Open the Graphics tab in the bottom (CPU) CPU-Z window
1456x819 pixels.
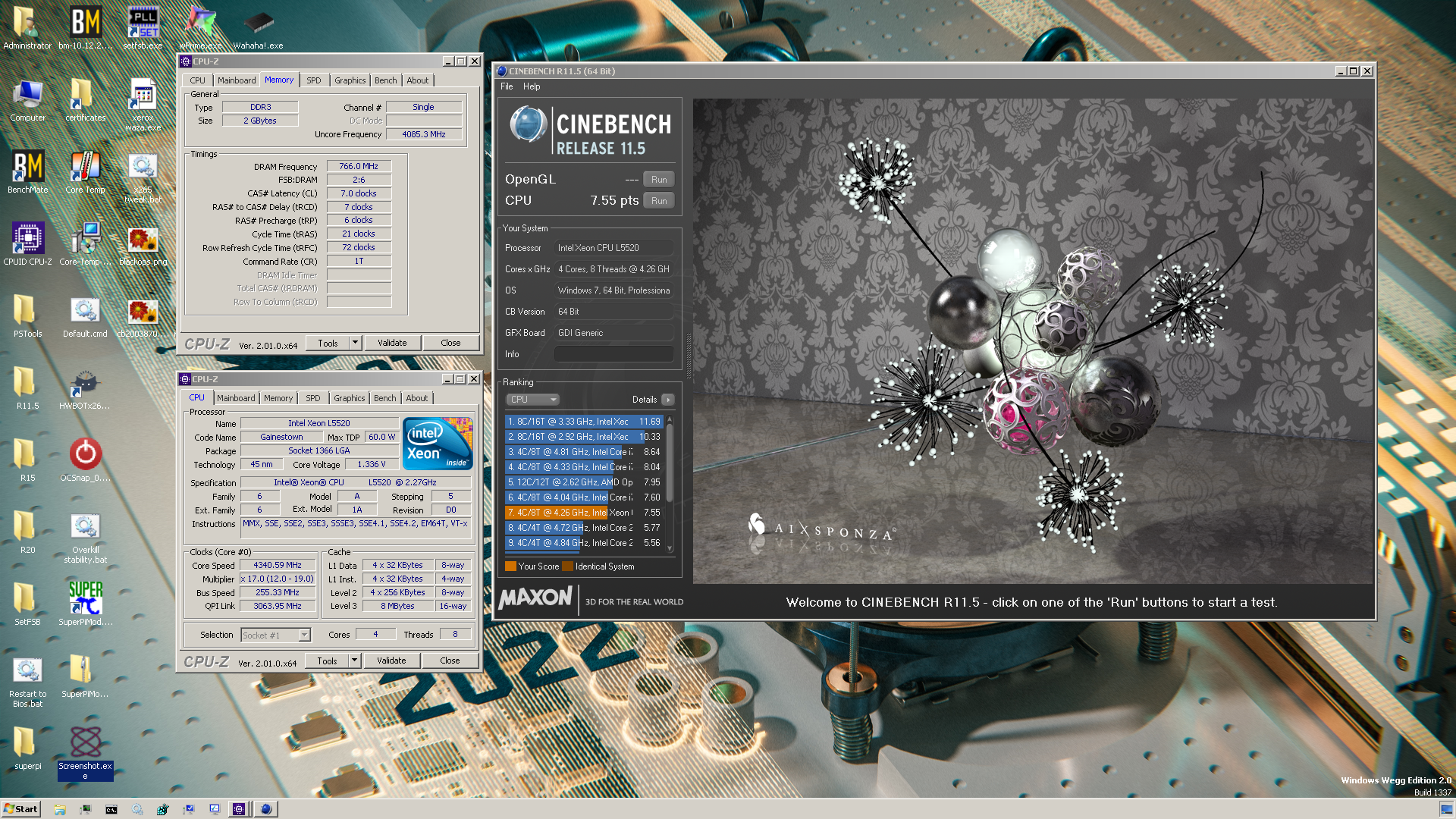[x=350, y=398]
